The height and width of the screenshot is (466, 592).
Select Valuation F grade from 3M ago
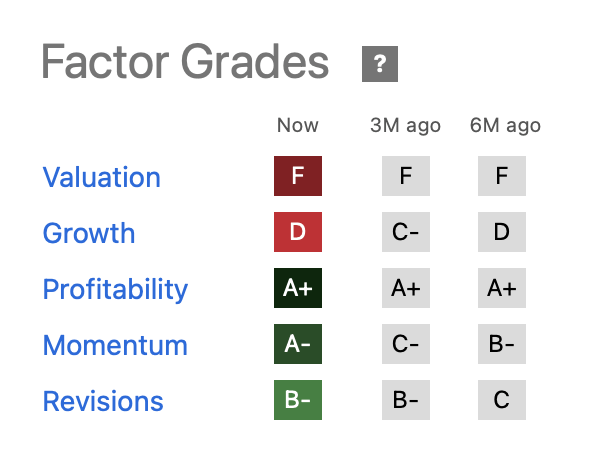point(405,176)
